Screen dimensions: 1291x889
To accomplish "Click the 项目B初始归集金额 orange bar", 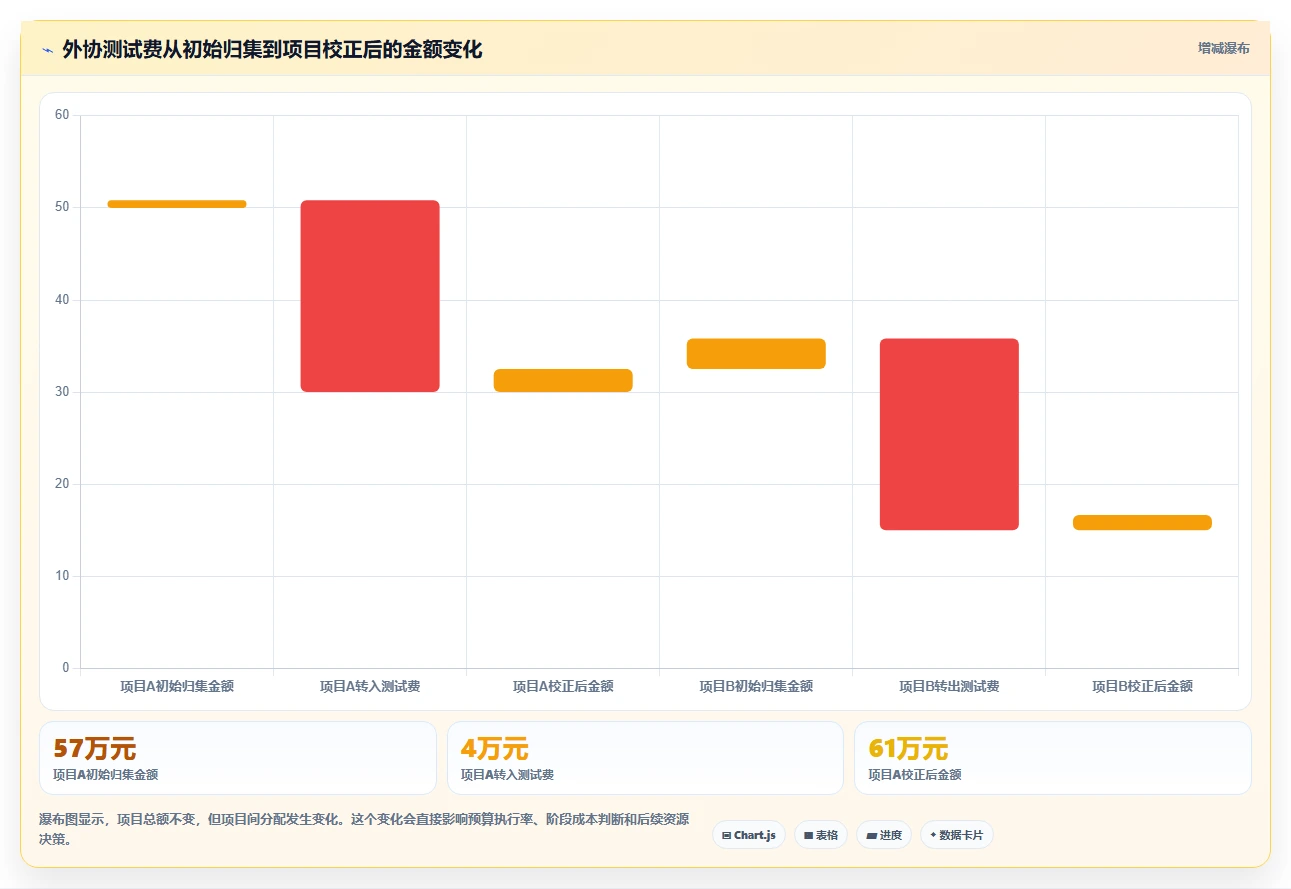I will (x=756, y=354).
